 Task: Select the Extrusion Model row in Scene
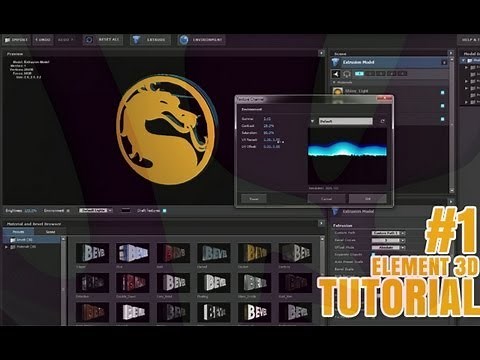tap(389, 62)
